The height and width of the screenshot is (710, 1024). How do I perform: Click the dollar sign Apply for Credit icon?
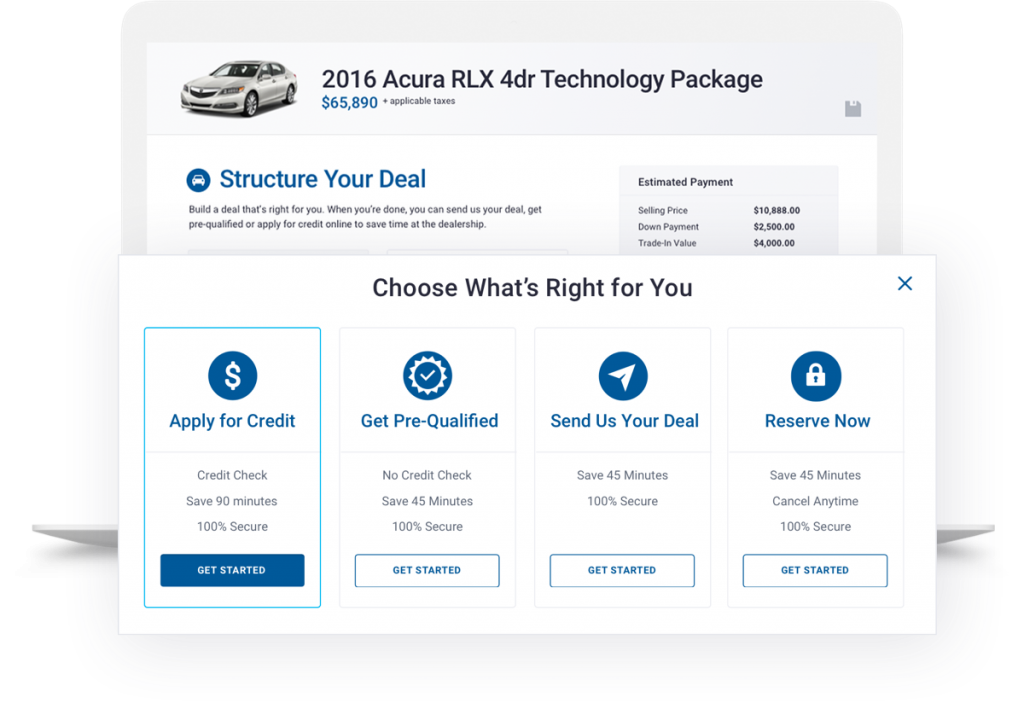click(232, 376)
